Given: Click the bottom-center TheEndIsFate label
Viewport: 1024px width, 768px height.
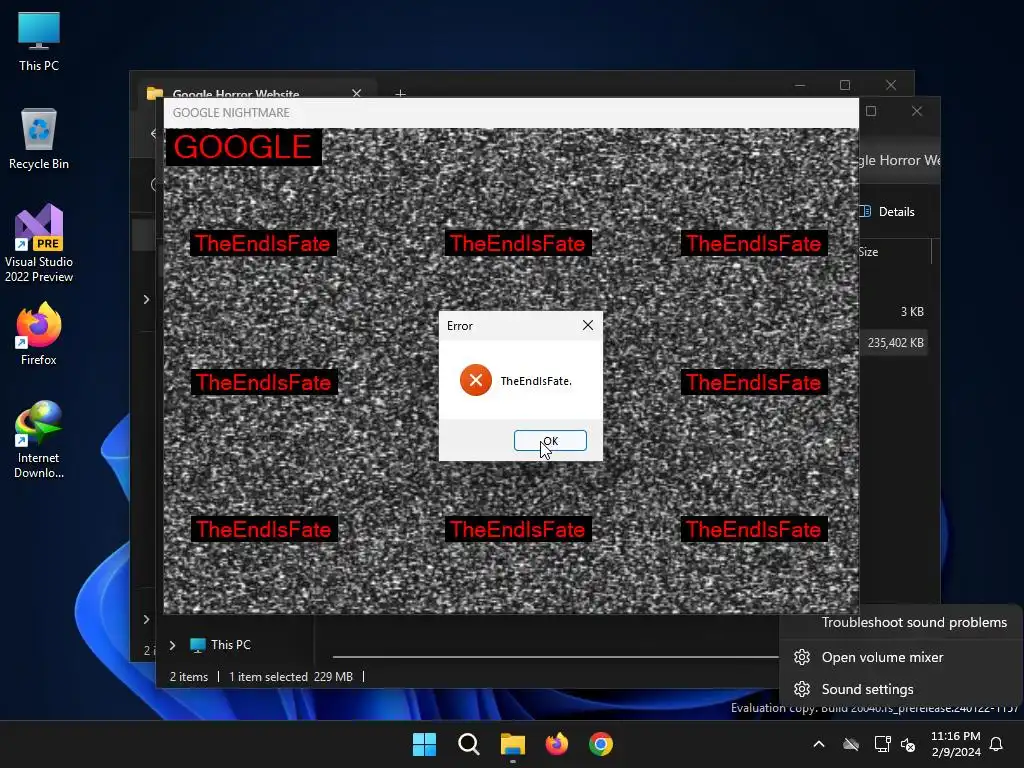Looking at the screenshot, I should tap(518, 529).
